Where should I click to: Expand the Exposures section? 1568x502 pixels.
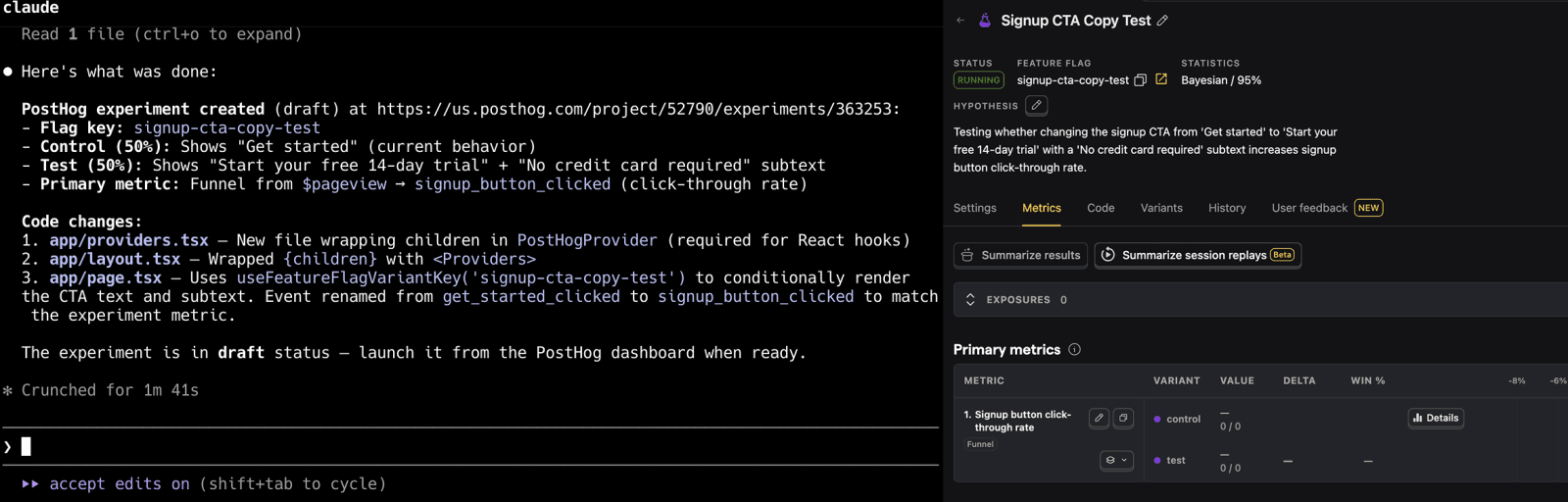pos(970,300)
